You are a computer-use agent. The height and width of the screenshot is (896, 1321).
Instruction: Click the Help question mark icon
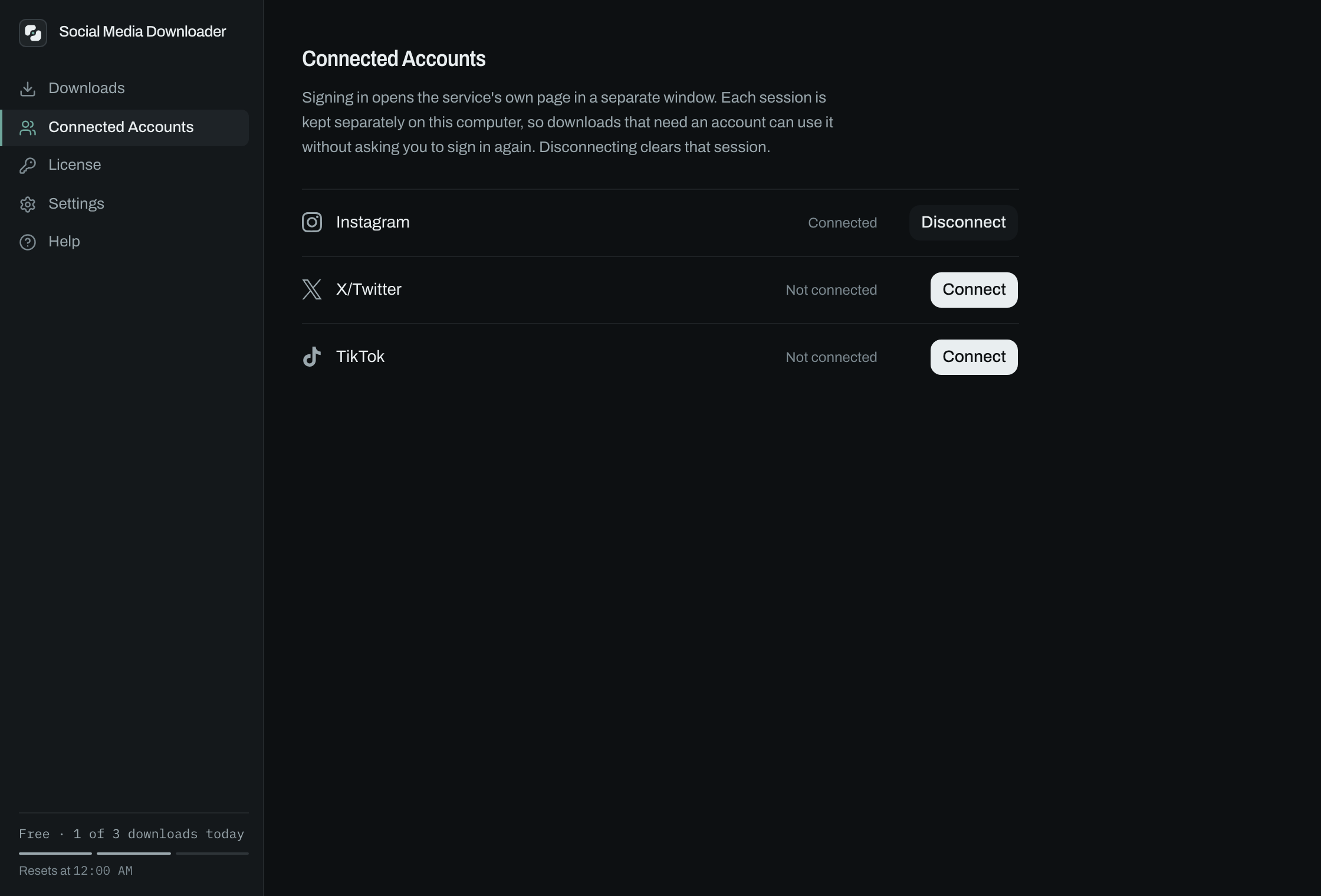click(x=28, y=242)
